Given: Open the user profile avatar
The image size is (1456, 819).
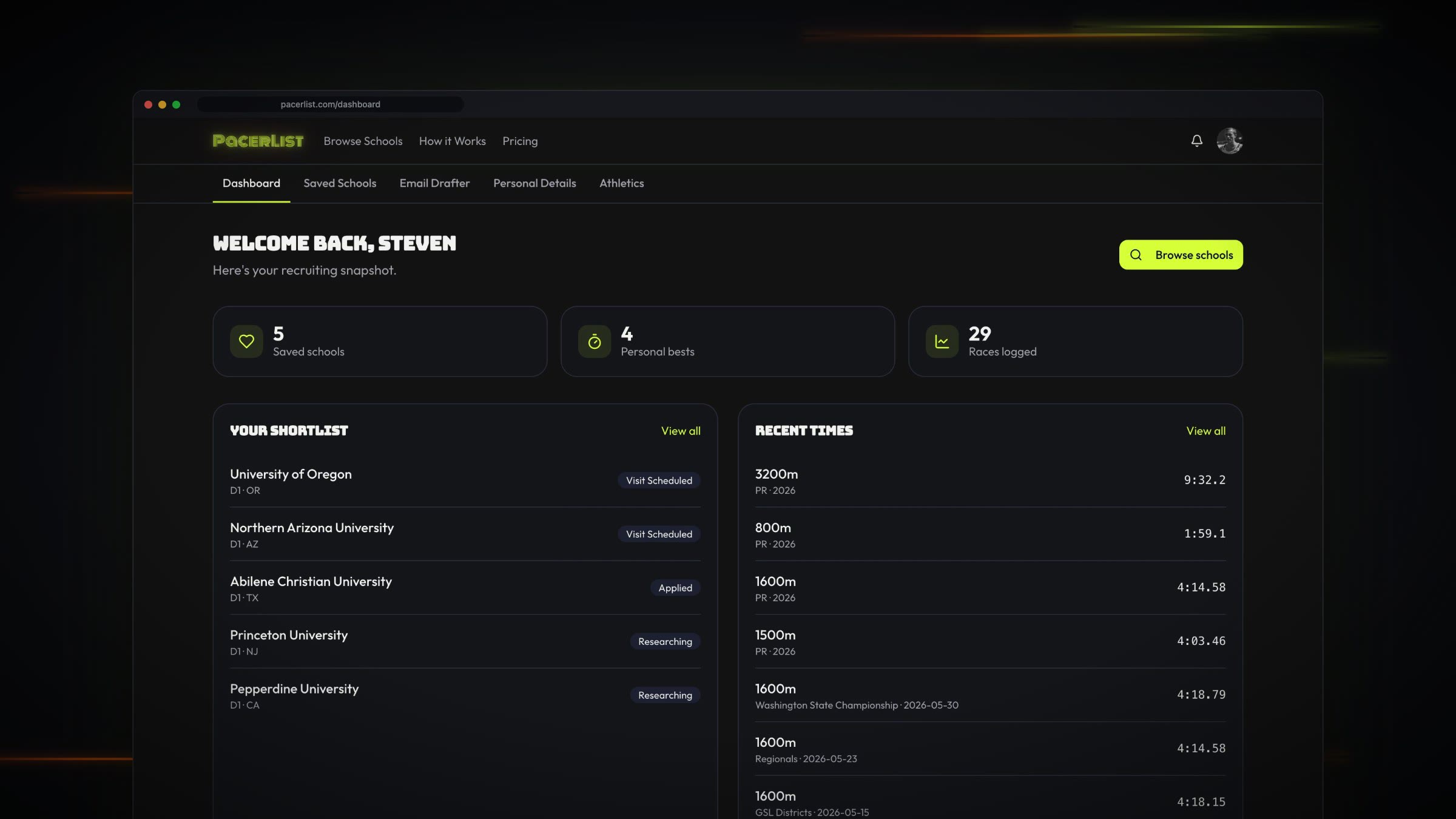Looking at the screenshot, I should coord(1230,141).
